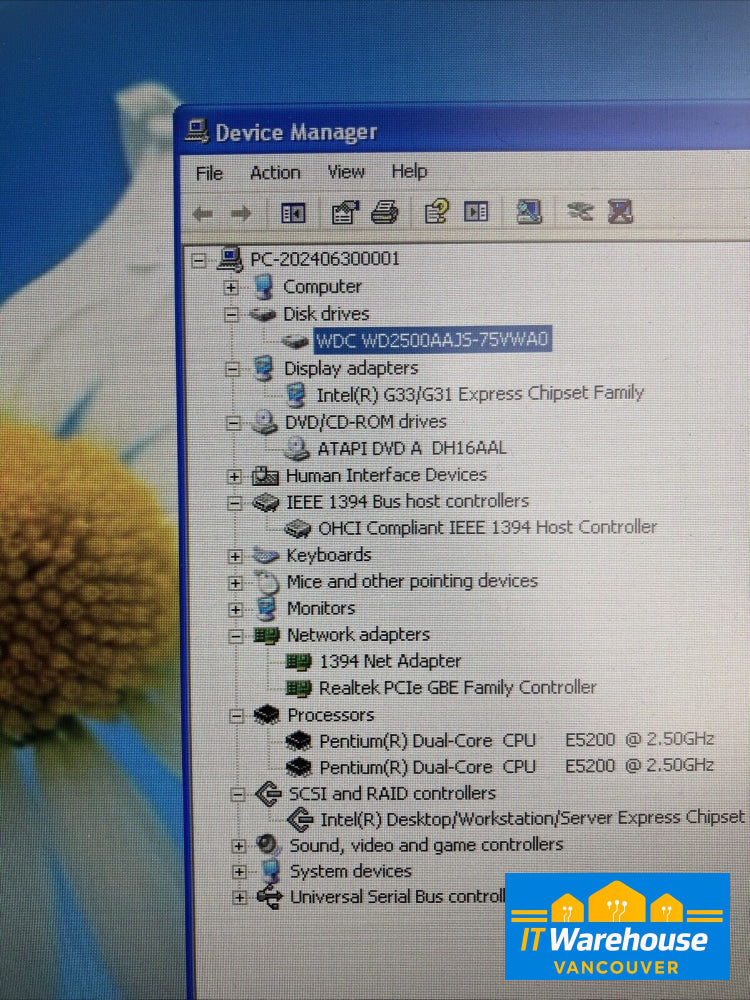The image size is (750, 1000).
Task: Collapse the DVD/CD-ROM drives category
Action: [233, 423]
